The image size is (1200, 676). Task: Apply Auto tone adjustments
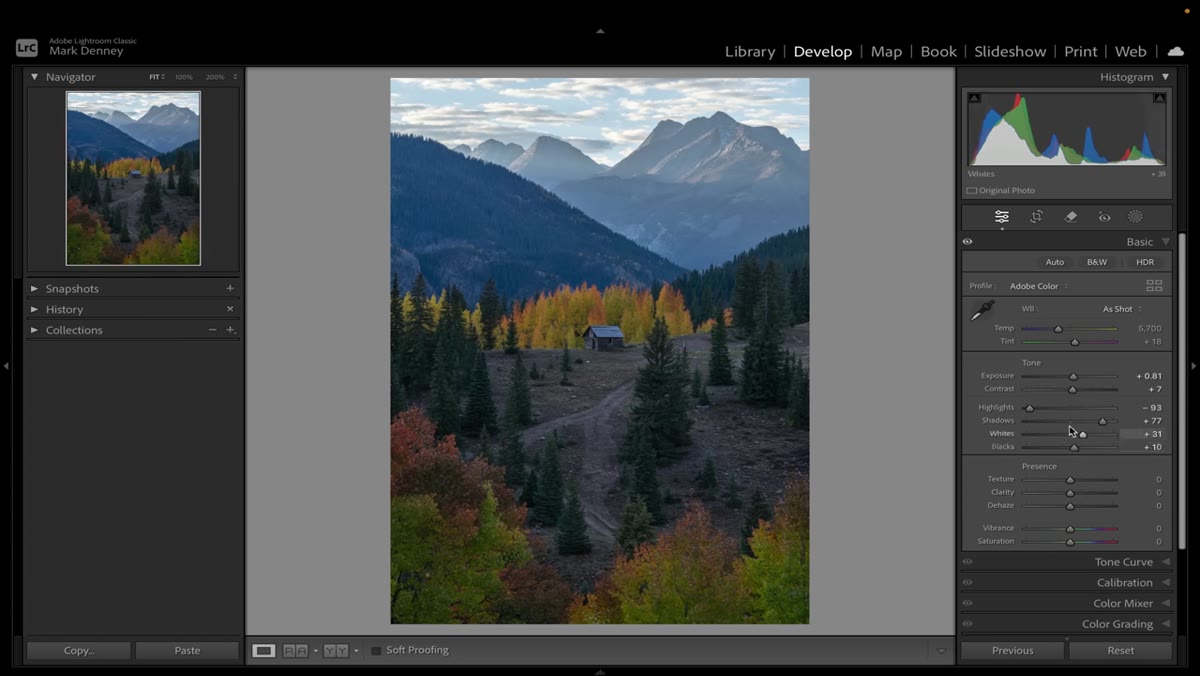[1055, 262]
